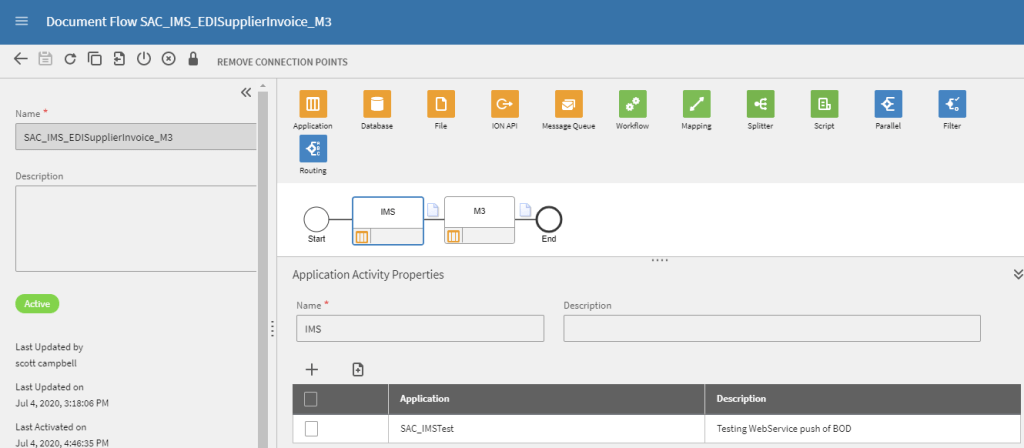Select the Splitter activity icon
Viewport: 1024px width, 448px height.
[x=760, y=104]
